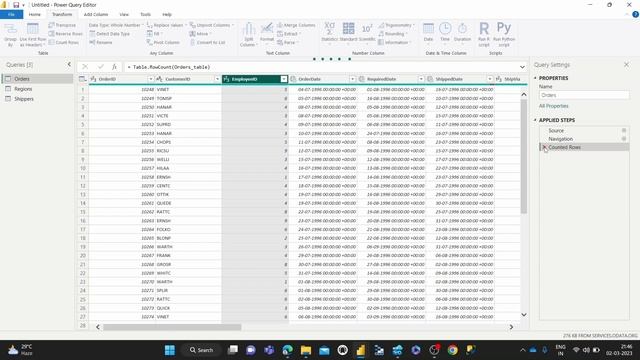Open the Unpivot Columns dropdown

(212, 25)
